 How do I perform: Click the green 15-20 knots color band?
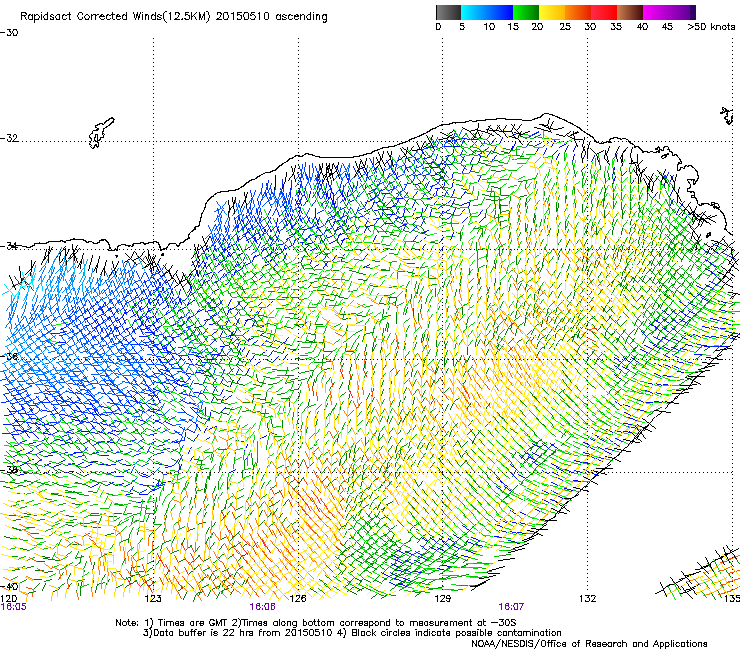526,12
